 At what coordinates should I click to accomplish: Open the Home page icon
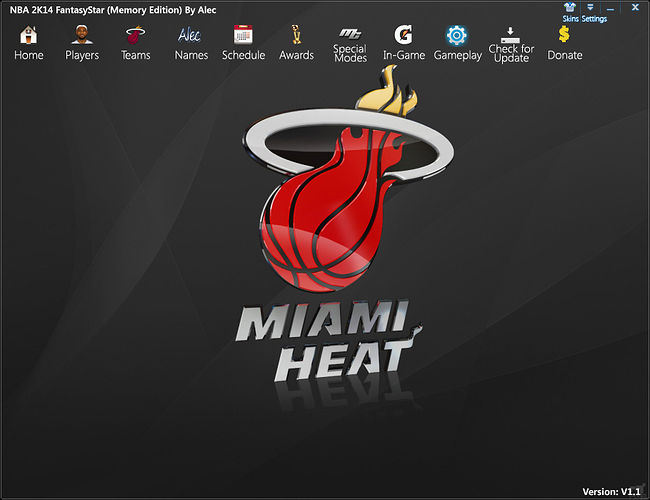(28, 36)
